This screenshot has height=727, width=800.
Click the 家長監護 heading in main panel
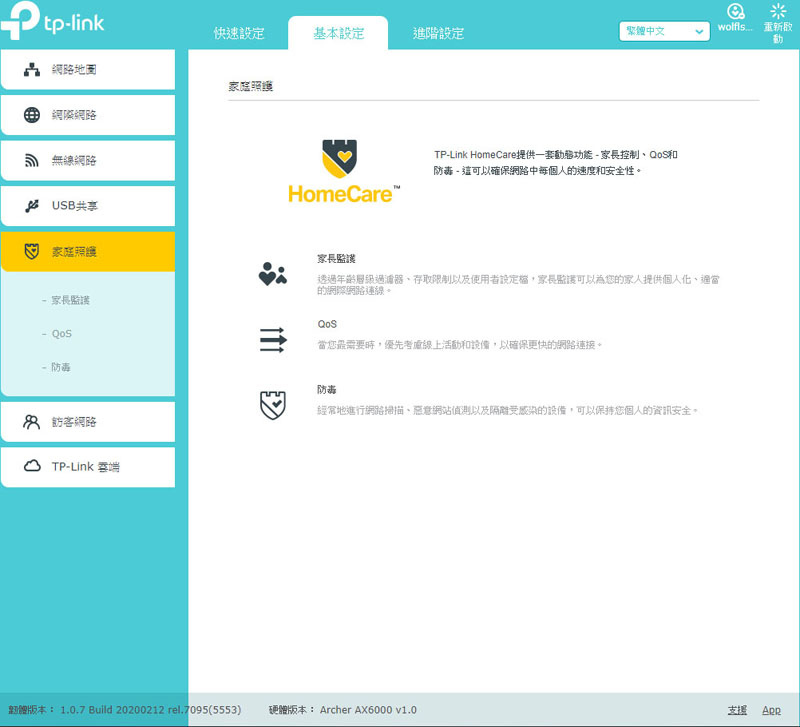coord(336,259)
